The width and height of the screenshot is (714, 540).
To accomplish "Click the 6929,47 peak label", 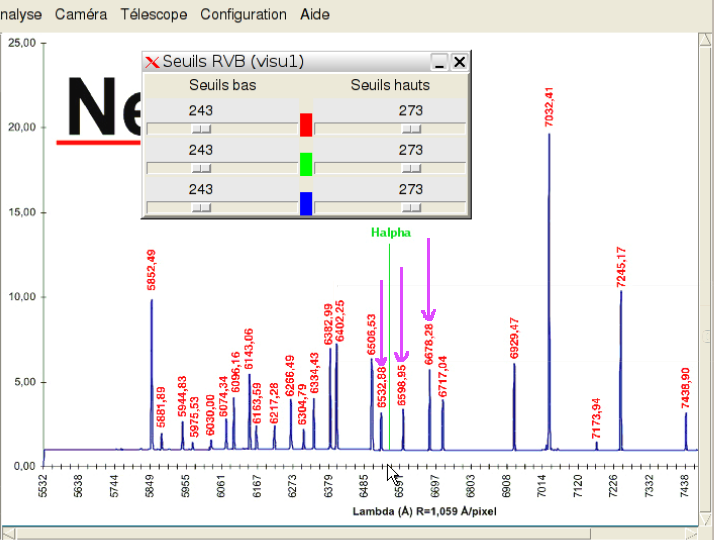I will click(x=514, y=338).
